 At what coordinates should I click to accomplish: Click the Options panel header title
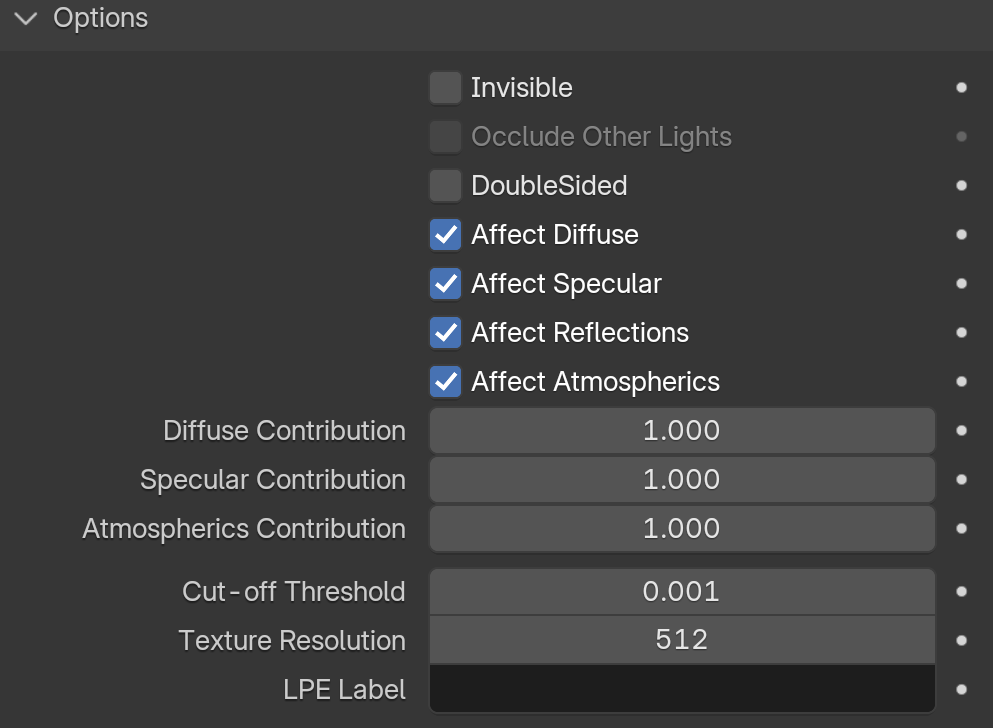(x=100, y=18)
